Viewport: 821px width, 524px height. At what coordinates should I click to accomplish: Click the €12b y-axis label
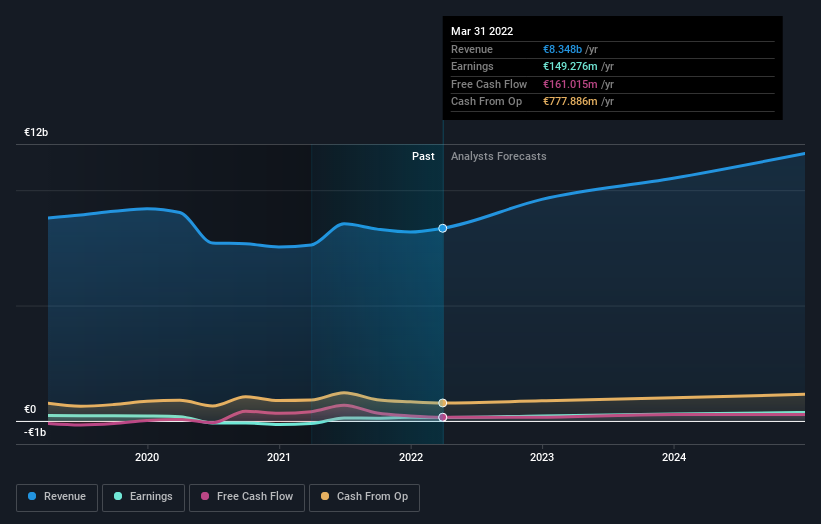tap(36, 132)
